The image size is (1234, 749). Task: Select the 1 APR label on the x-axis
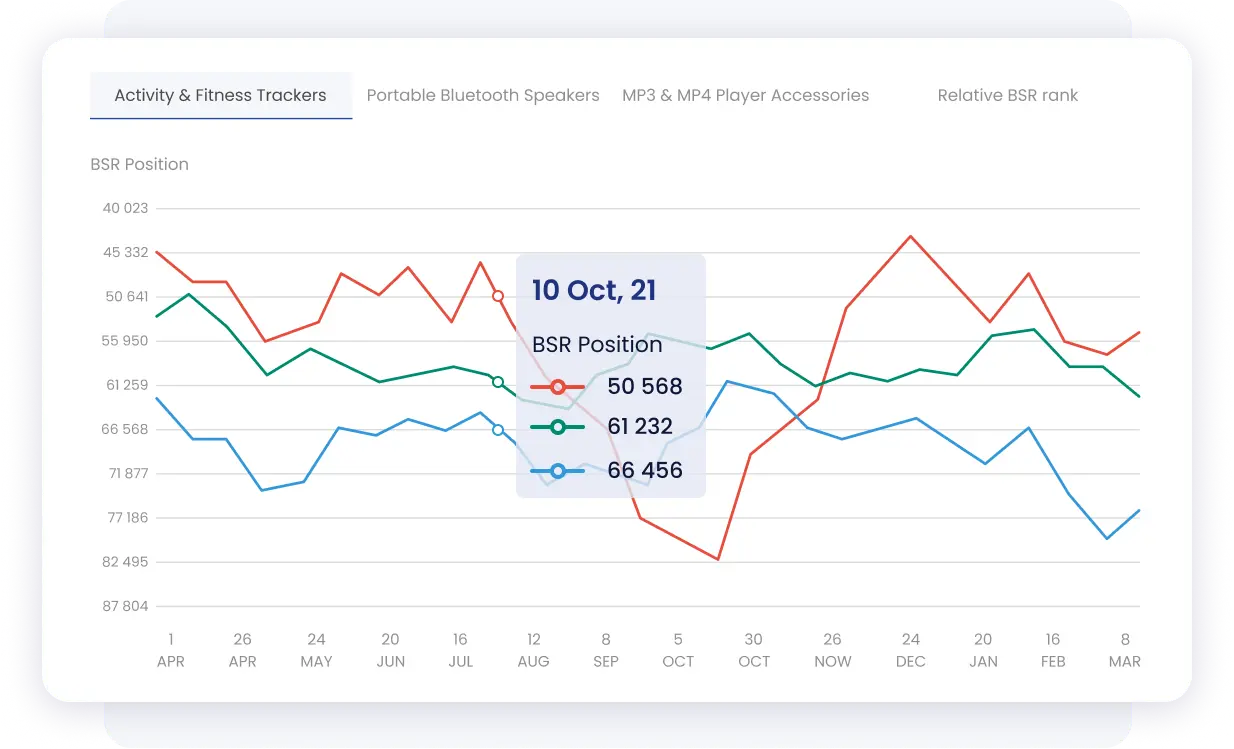coord(171,650)
